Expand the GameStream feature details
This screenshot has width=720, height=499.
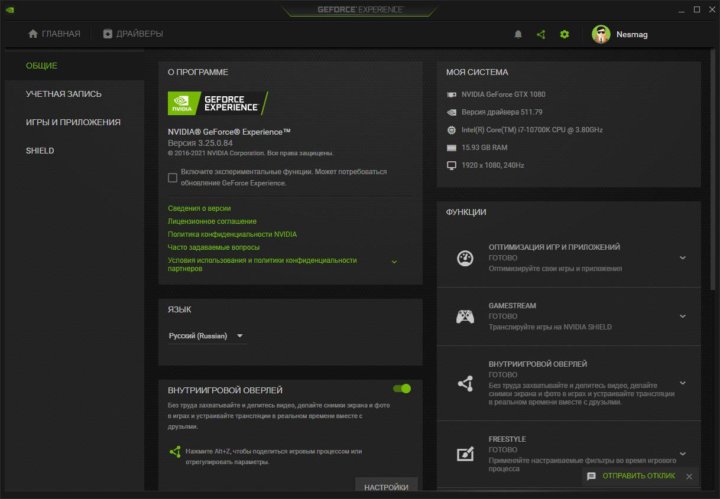pos(682,316)
